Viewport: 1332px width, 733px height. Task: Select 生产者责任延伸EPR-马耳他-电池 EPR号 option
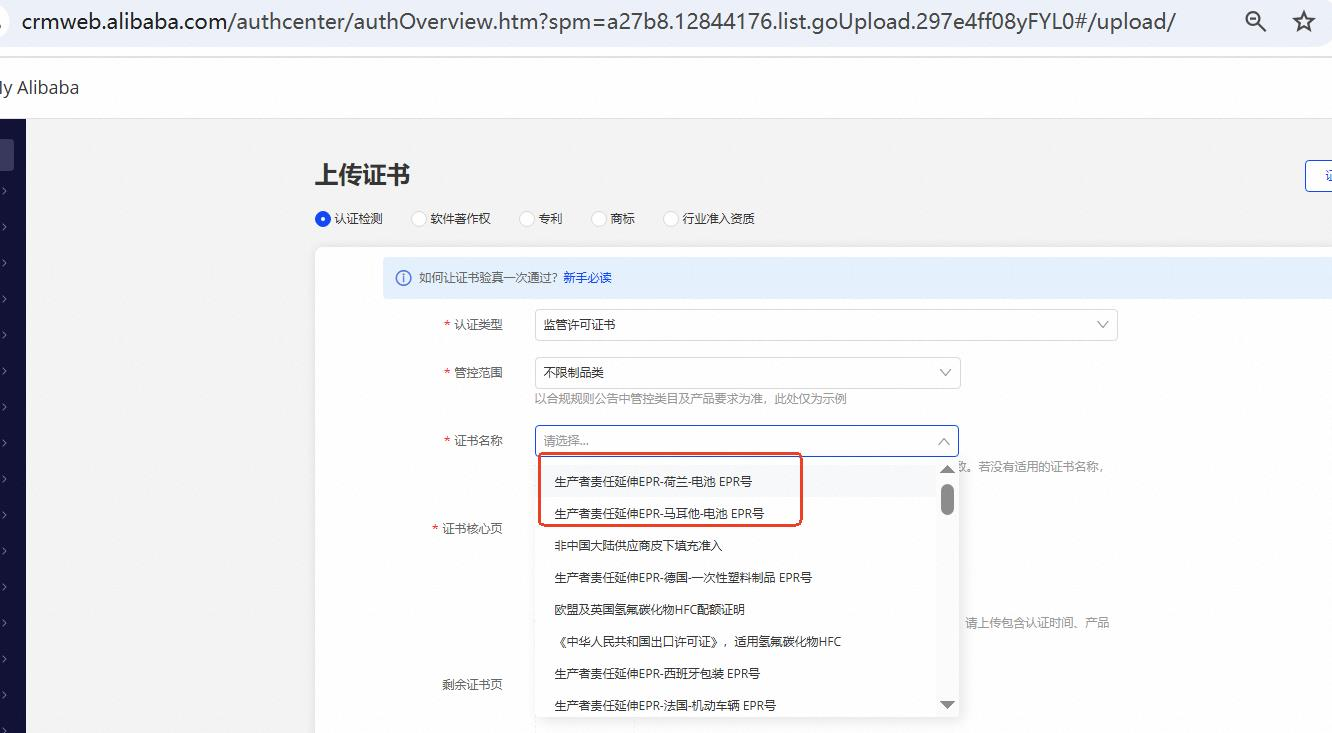(659, 514)
